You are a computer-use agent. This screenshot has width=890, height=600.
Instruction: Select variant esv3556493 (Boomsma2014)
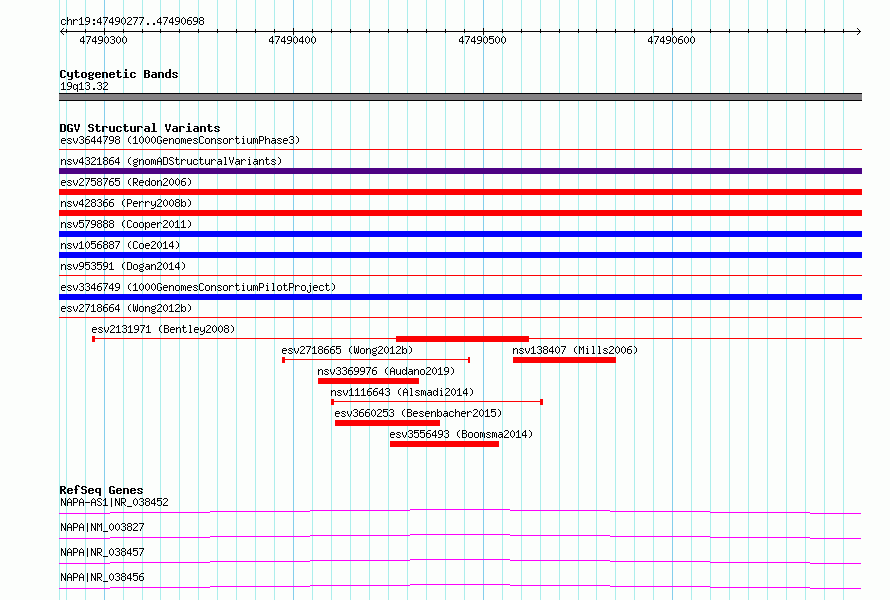[x=461, y=434]
